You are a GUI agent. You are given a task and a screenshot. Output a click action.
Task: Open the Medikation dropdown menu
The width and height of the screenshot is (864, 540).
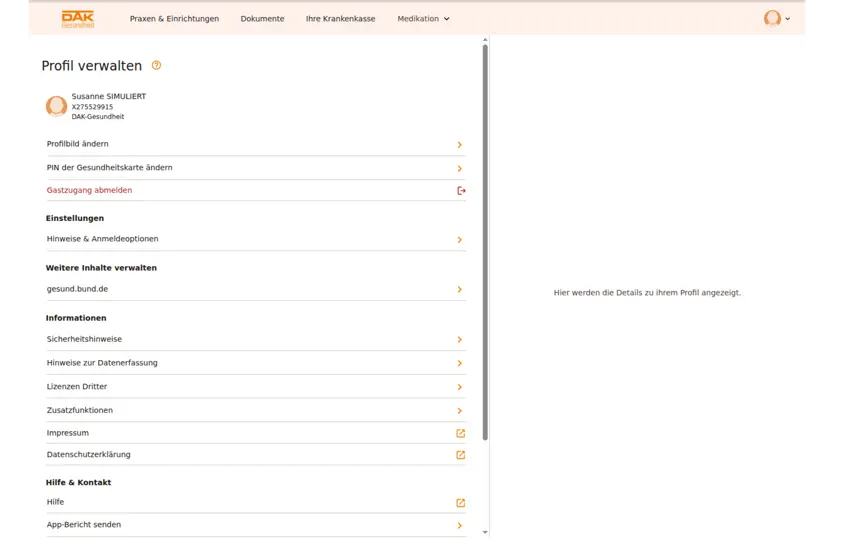click(x=423, y=19)
